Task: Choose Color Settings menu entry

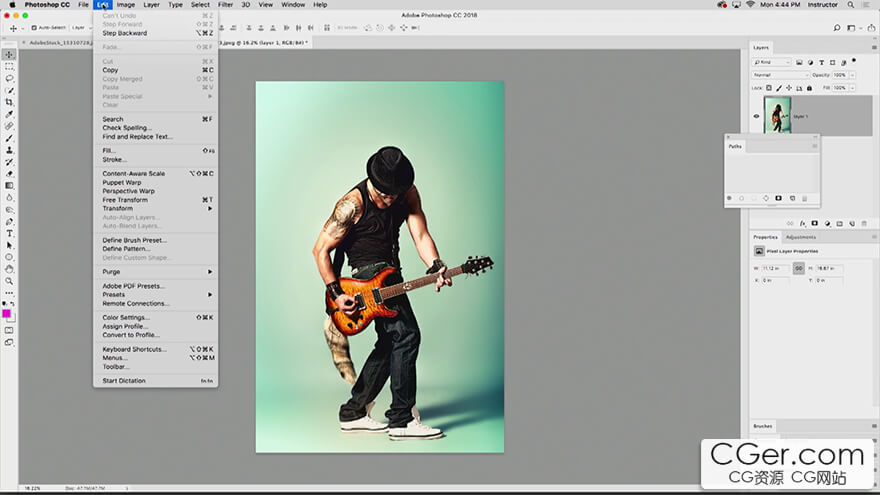Action: (156, 318)
